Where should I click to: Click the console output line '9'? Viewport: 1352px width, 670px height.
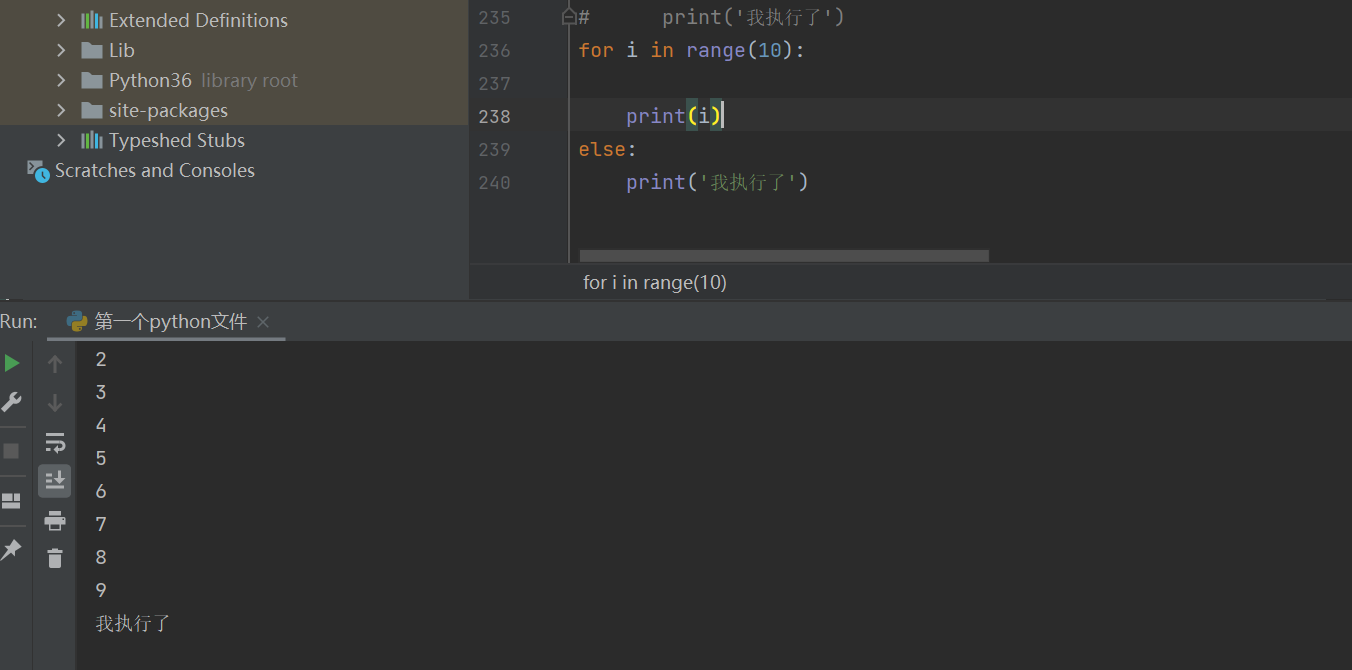pos(101,590)
